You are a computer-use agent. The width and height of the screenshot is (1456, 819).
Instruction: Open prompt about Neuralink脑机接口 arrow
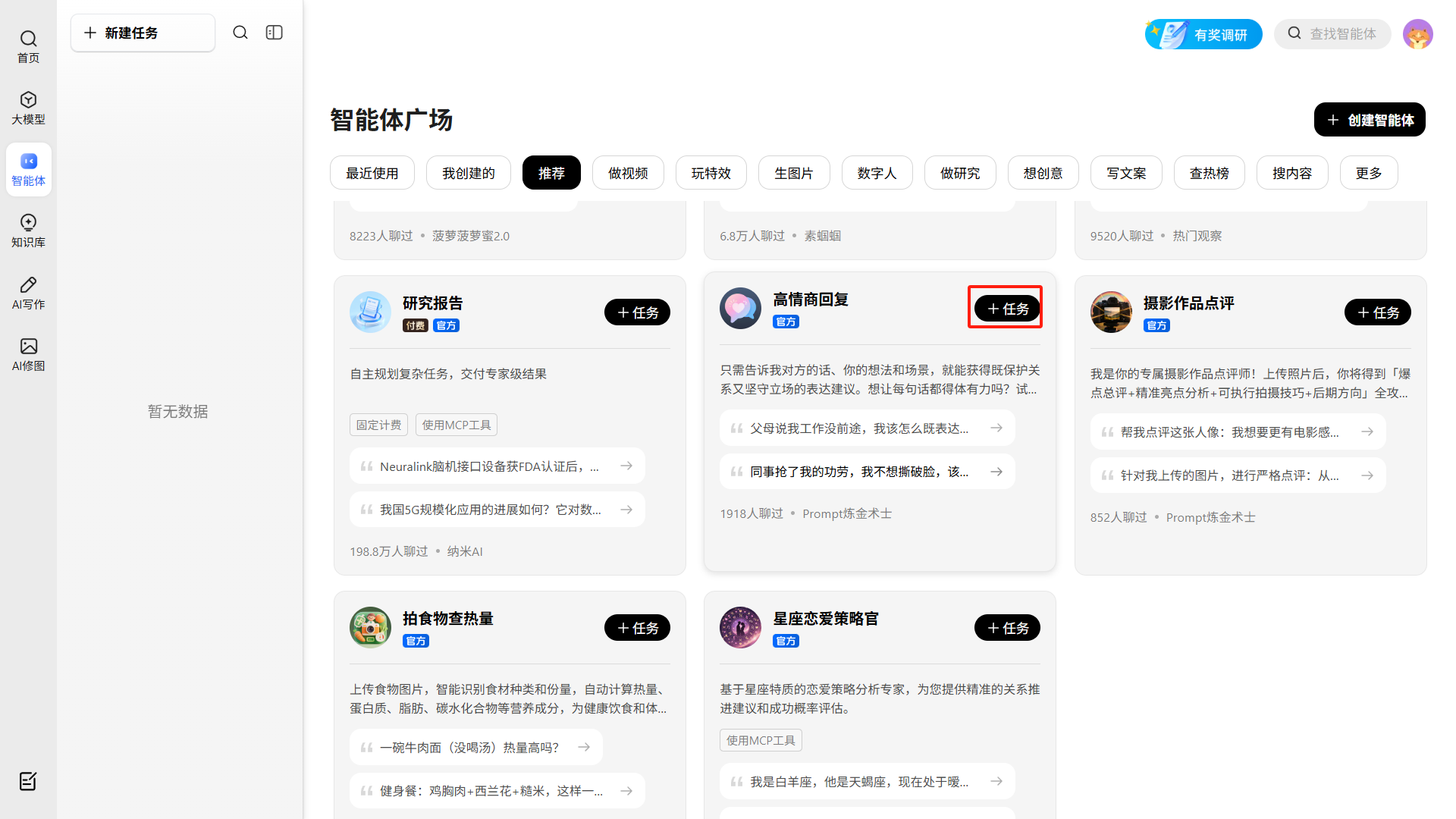click(x=626, y=466)
